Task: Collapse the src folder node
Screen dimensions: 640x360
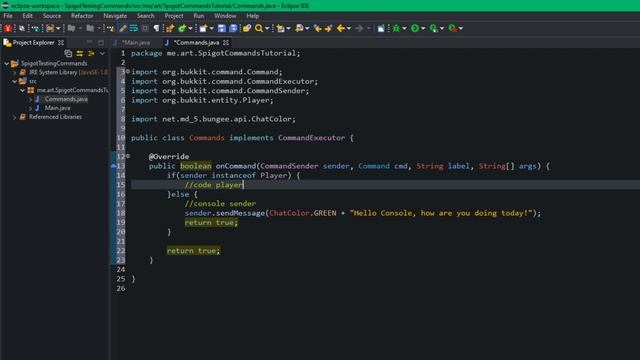Action: tap(15, 81)
